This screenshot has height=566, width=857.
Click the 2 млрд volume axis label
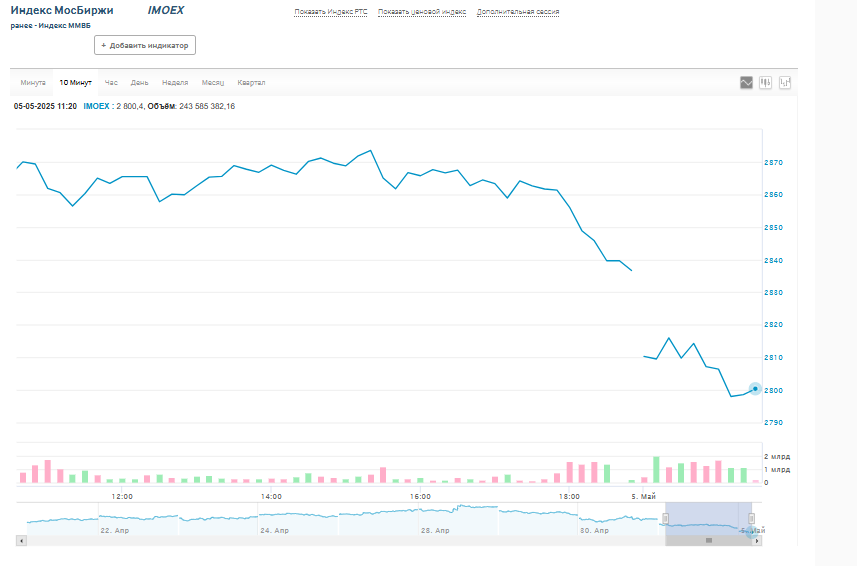777,457
